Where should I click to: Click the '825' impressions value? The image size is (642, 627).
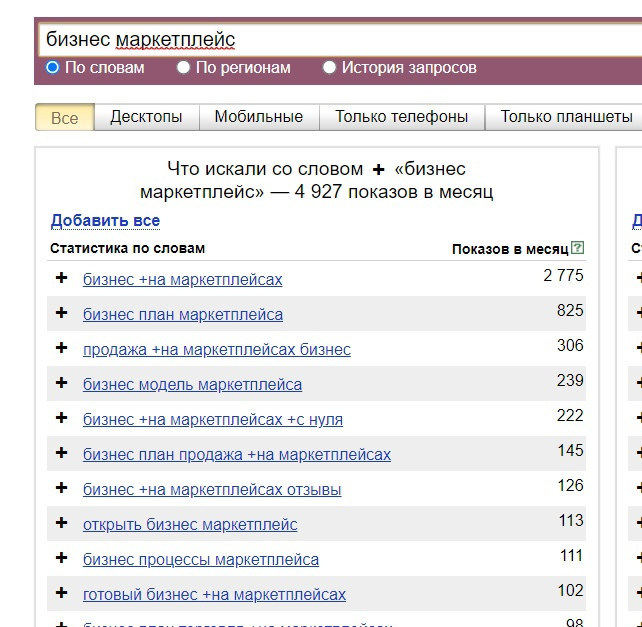570,310
